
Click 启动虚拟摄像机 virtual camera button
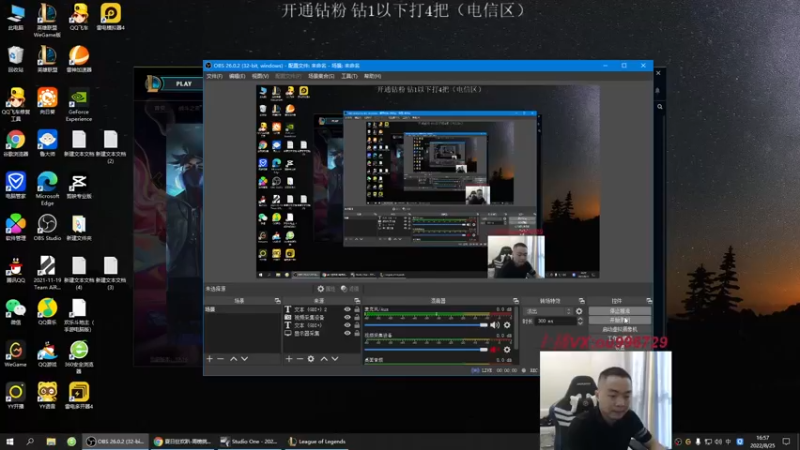[620, 329]
